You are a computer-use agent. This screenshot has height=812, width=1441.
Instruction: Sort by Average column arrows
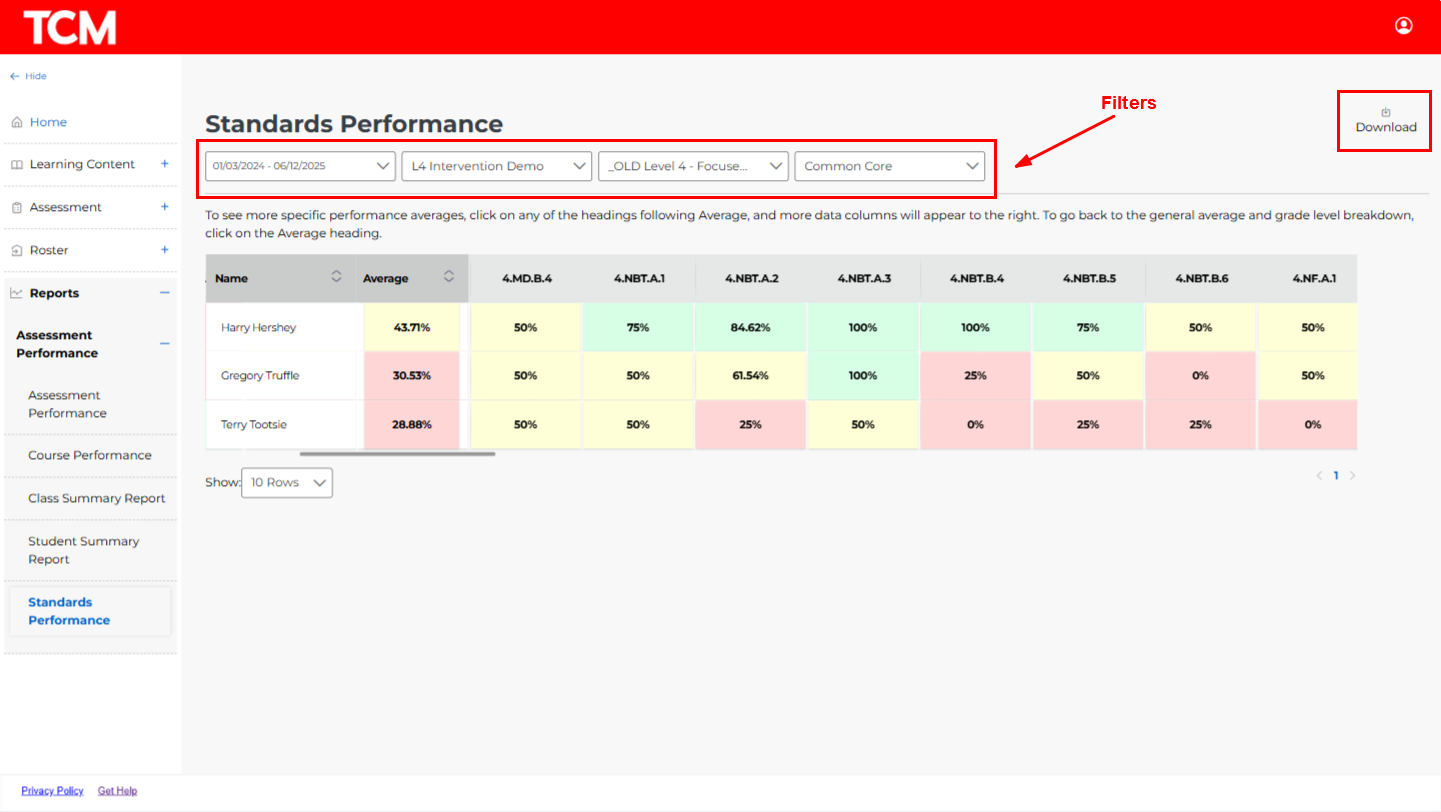449,277
